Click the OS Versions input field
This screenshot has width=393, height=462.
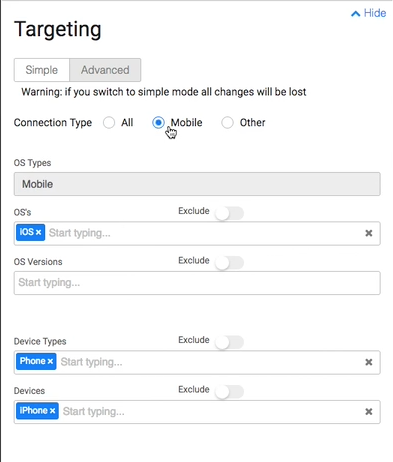pos(197,283)
